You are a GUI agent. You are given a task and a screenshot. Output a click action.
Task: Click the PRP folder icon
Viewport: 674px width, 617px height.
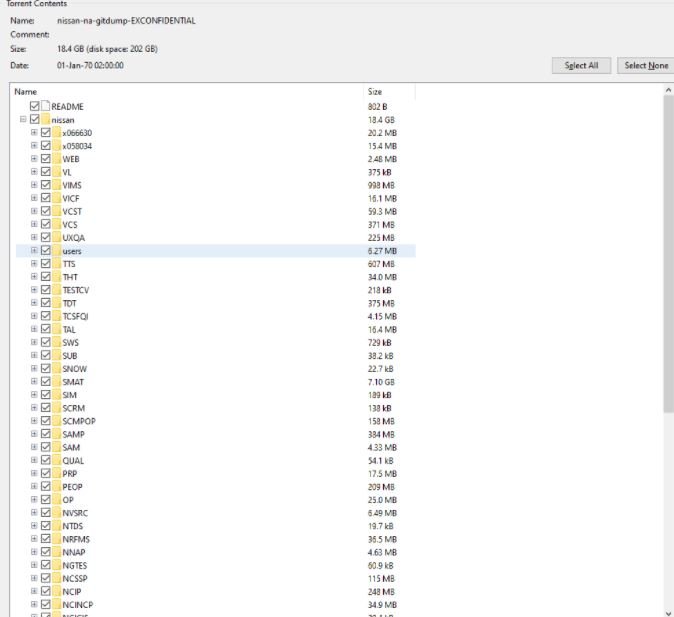56,473
